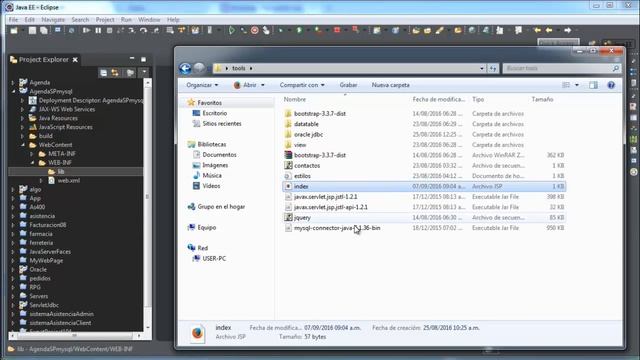Image resolution: width=640 pixels, height=360 pixels.
Task: Expand the Java Resources node
Action: [22, 118]
